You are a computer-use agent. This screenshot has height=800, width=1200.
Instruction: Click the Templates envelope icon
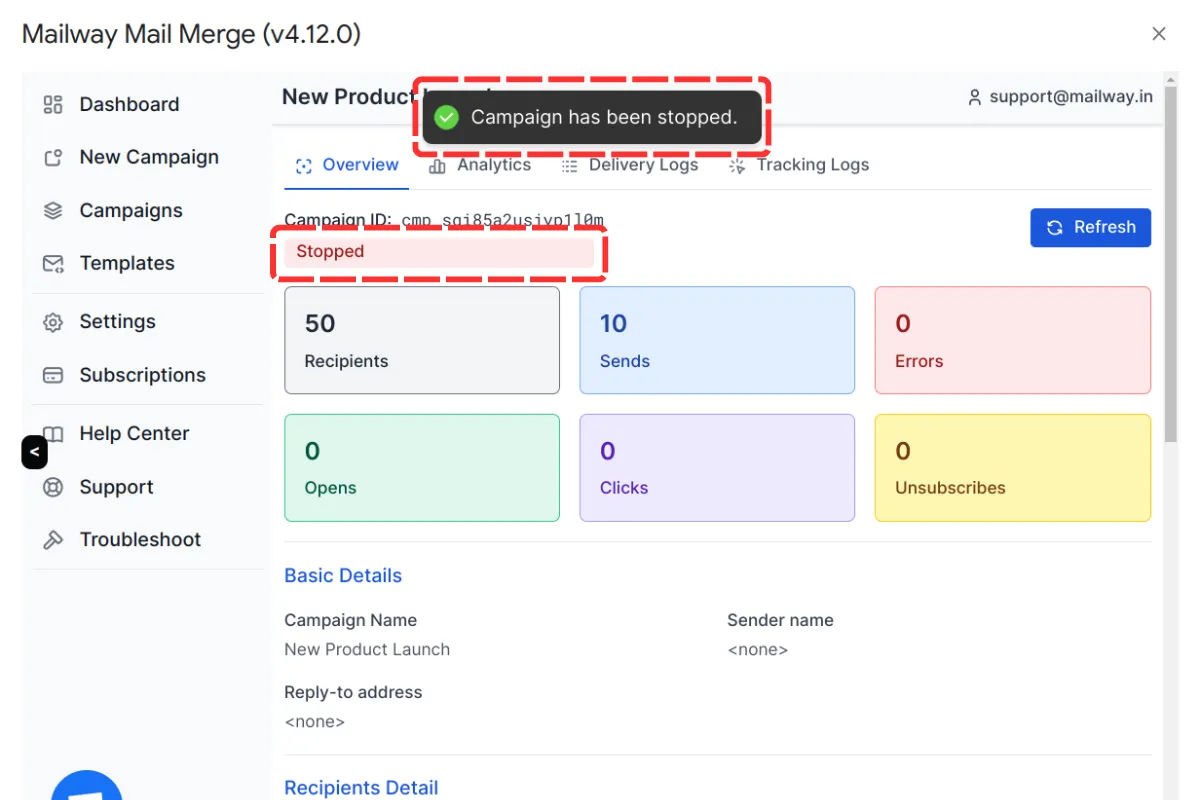click(53, 264)
